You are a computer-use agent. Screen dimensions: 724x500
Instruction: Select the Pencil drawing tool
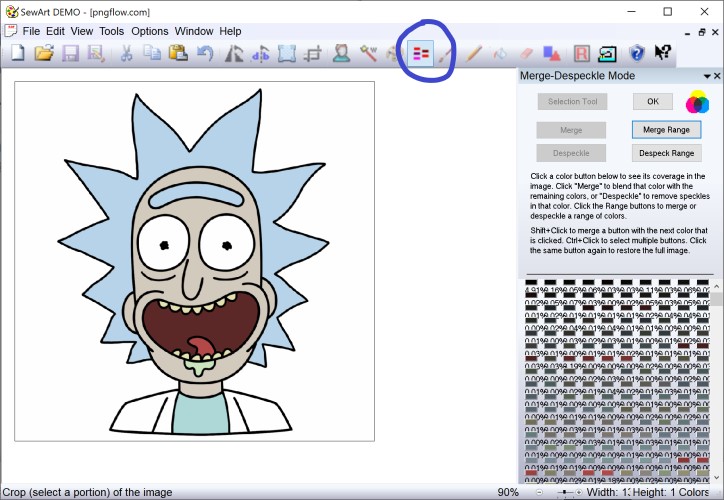pos(474,54)
